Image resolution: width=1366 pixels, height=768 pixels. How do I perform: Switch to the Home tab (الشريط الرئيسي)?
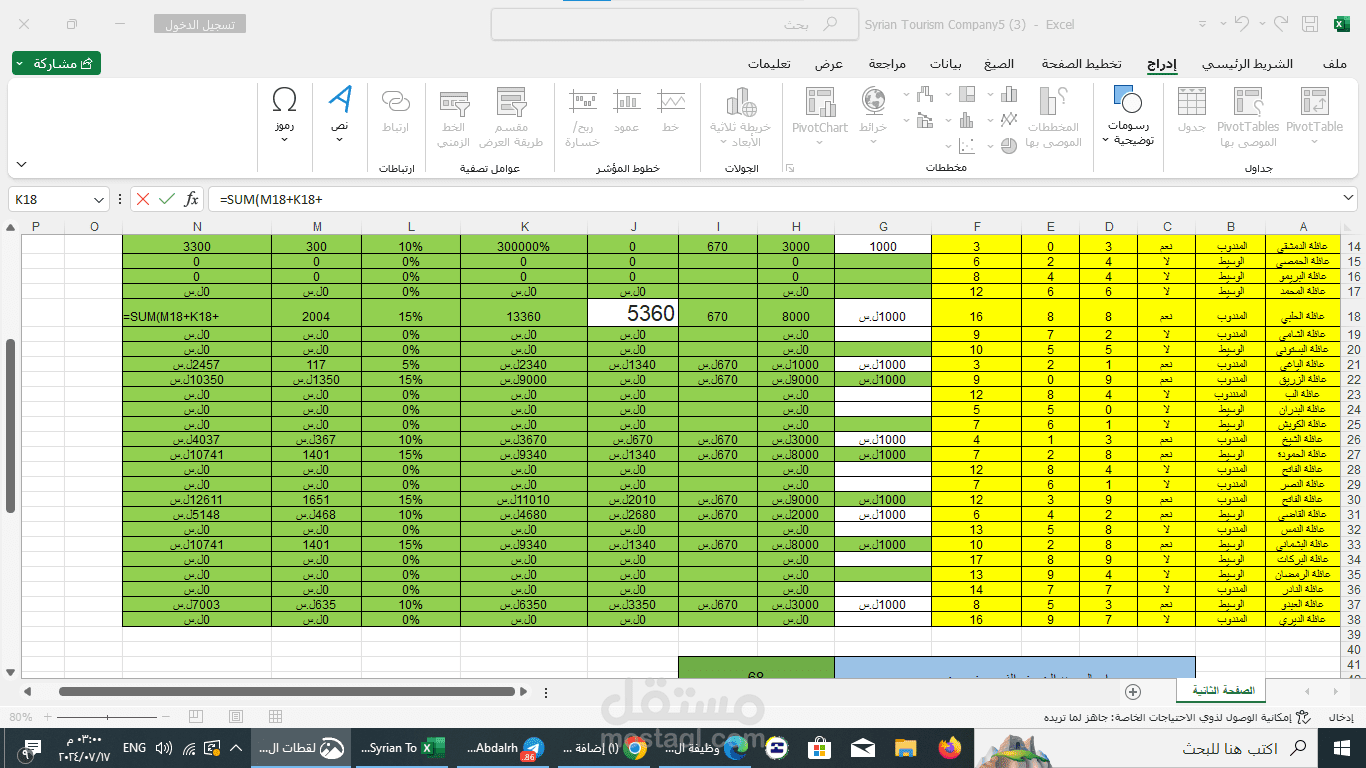[1246, 64]
